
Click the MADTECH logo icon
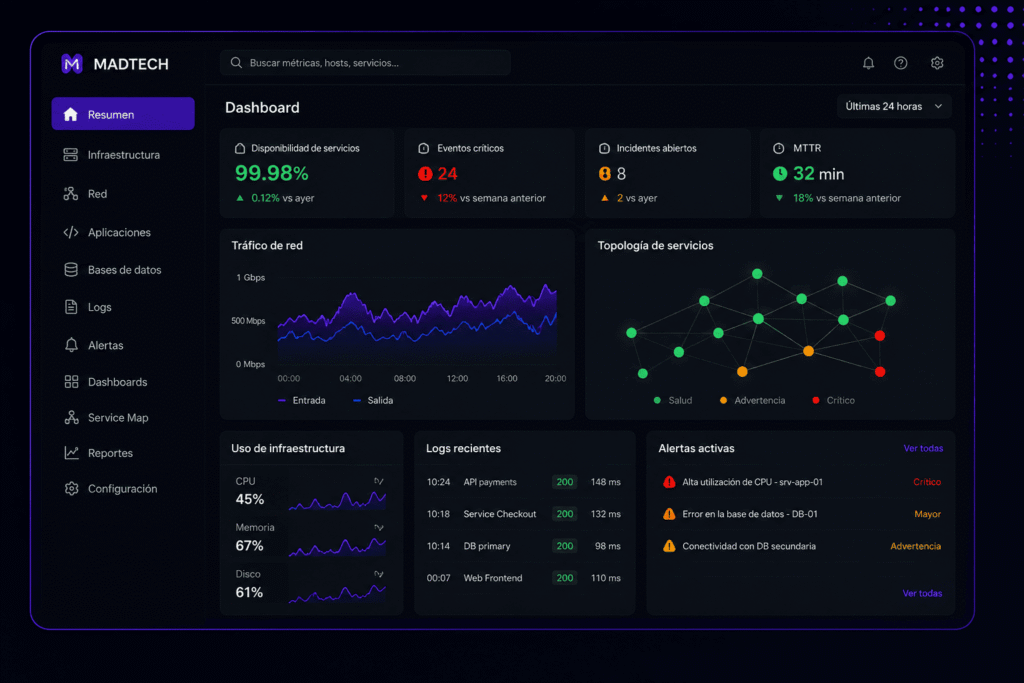coord(72,63)
